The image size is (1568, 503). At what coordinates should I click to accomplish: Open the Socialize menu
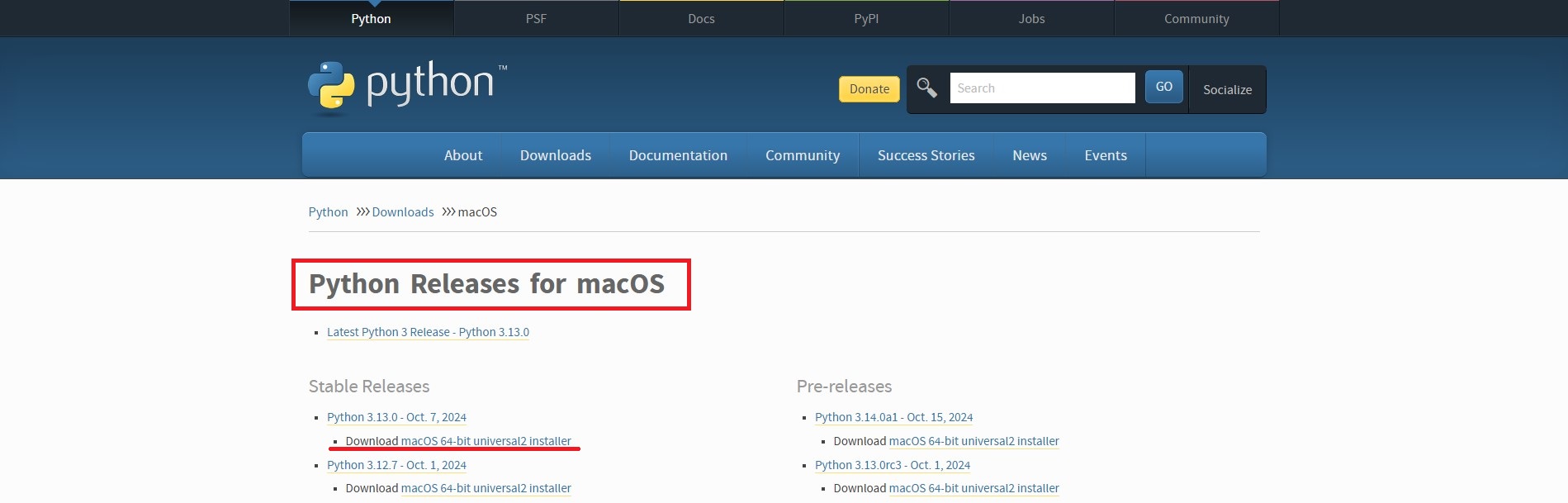pos(1227,89)
